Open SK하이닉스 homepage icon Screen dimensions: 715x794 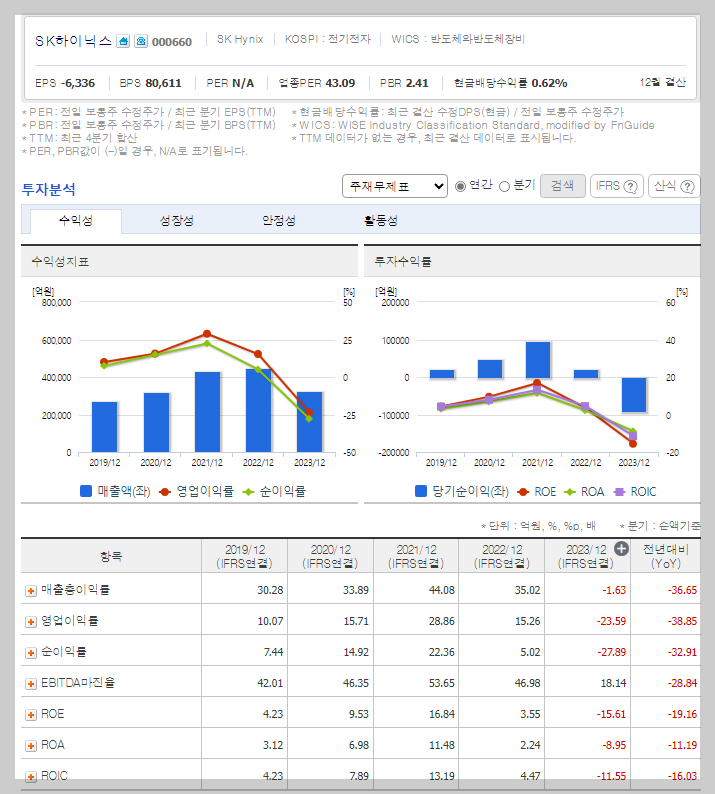click(123, 41)
